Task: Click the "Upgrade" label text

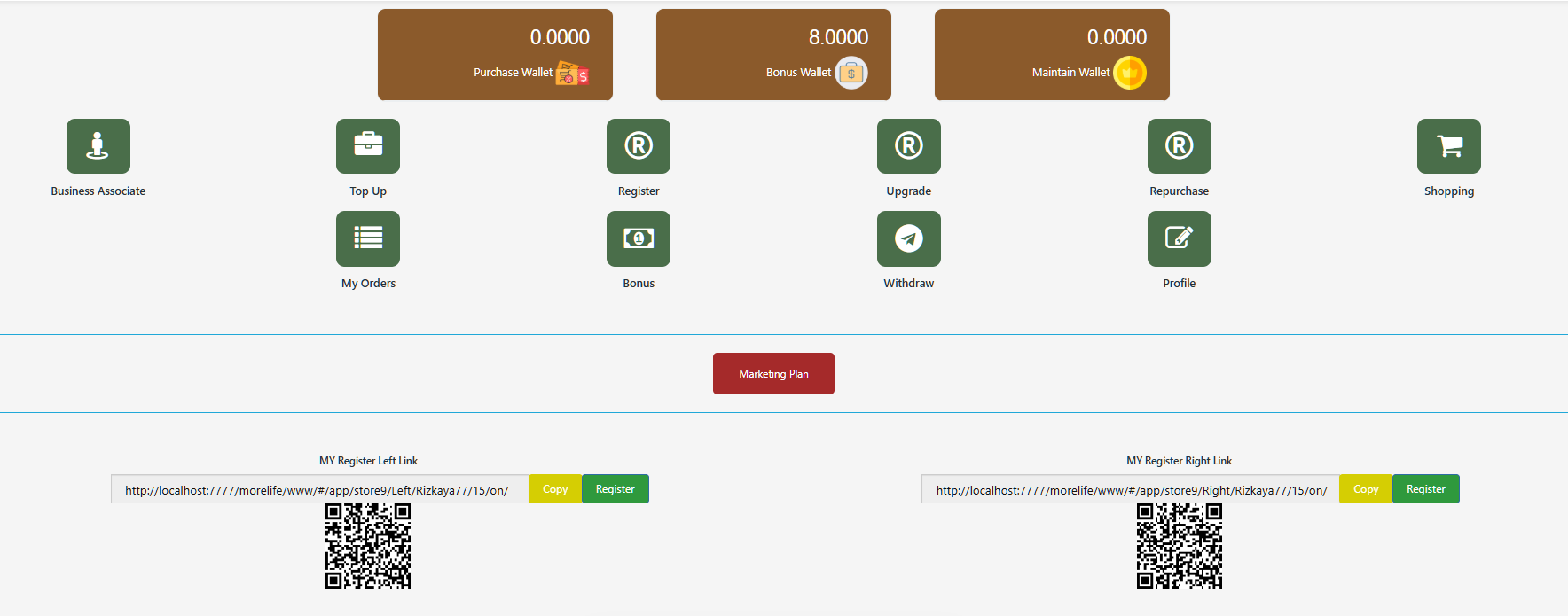Action: [909, 191]
